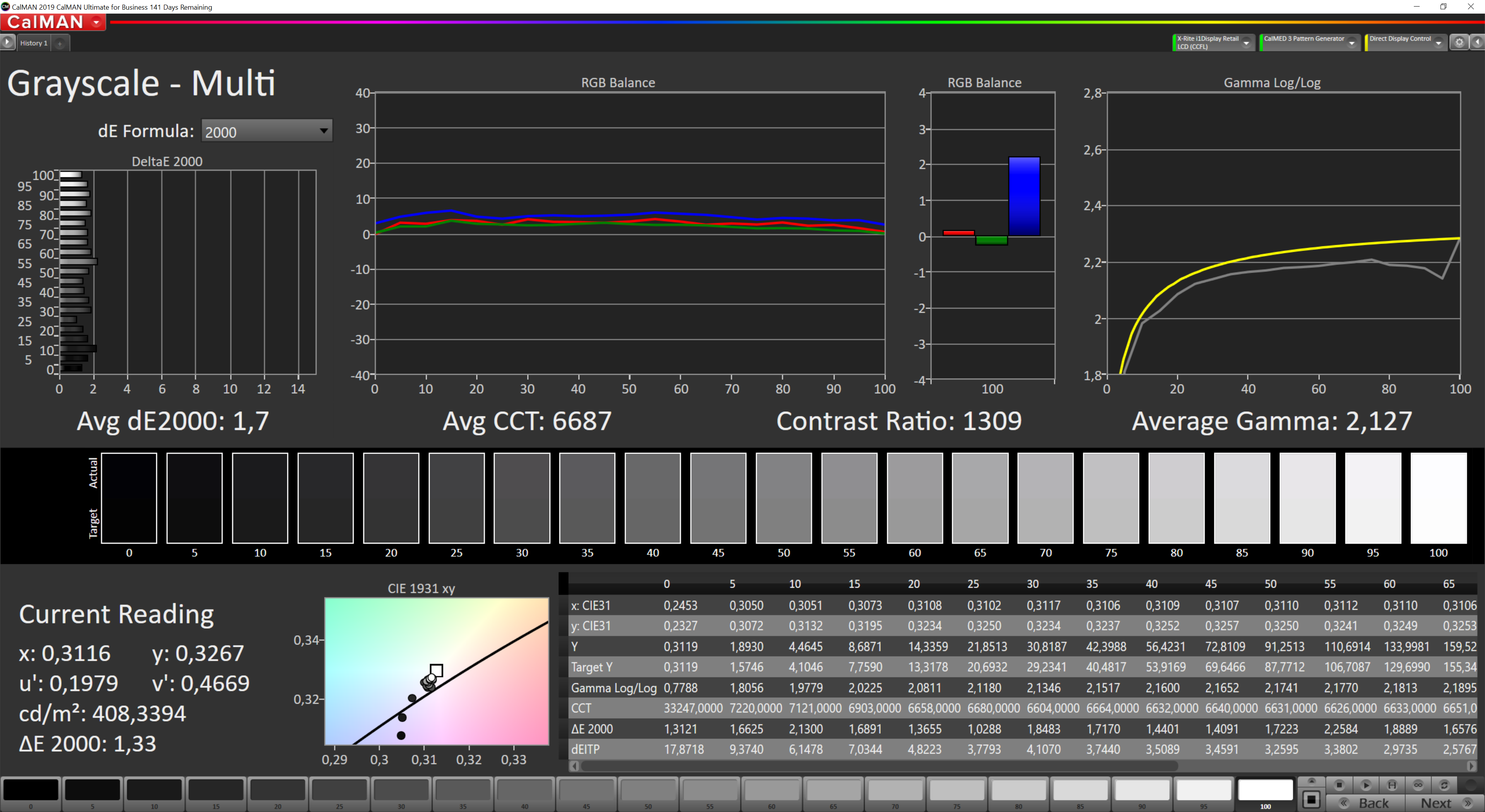Add a new history tab with plus
This screenshot has width=1485, height=812.
(x=60, y=44)
